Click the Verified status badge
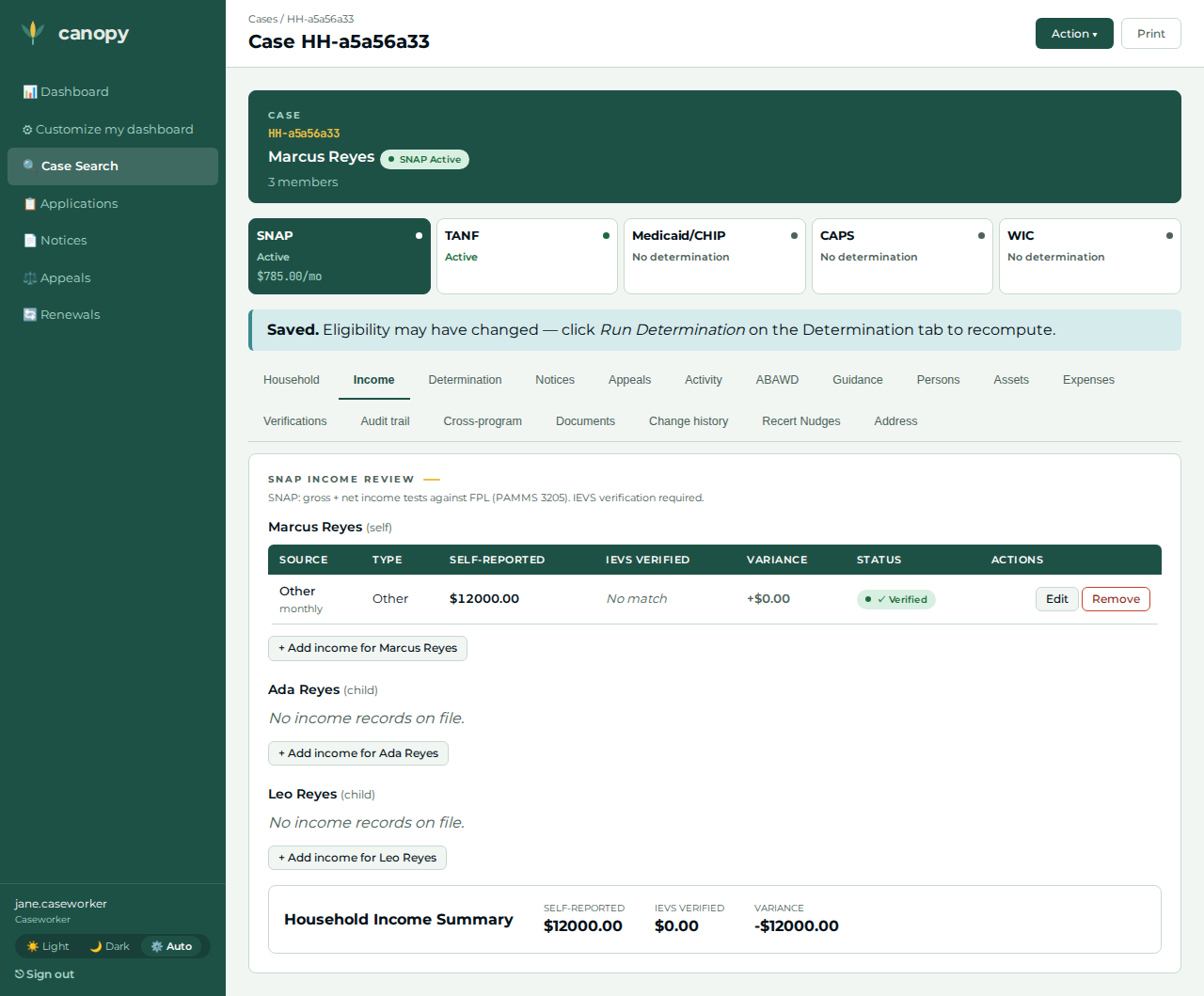 tap(896, 599)
